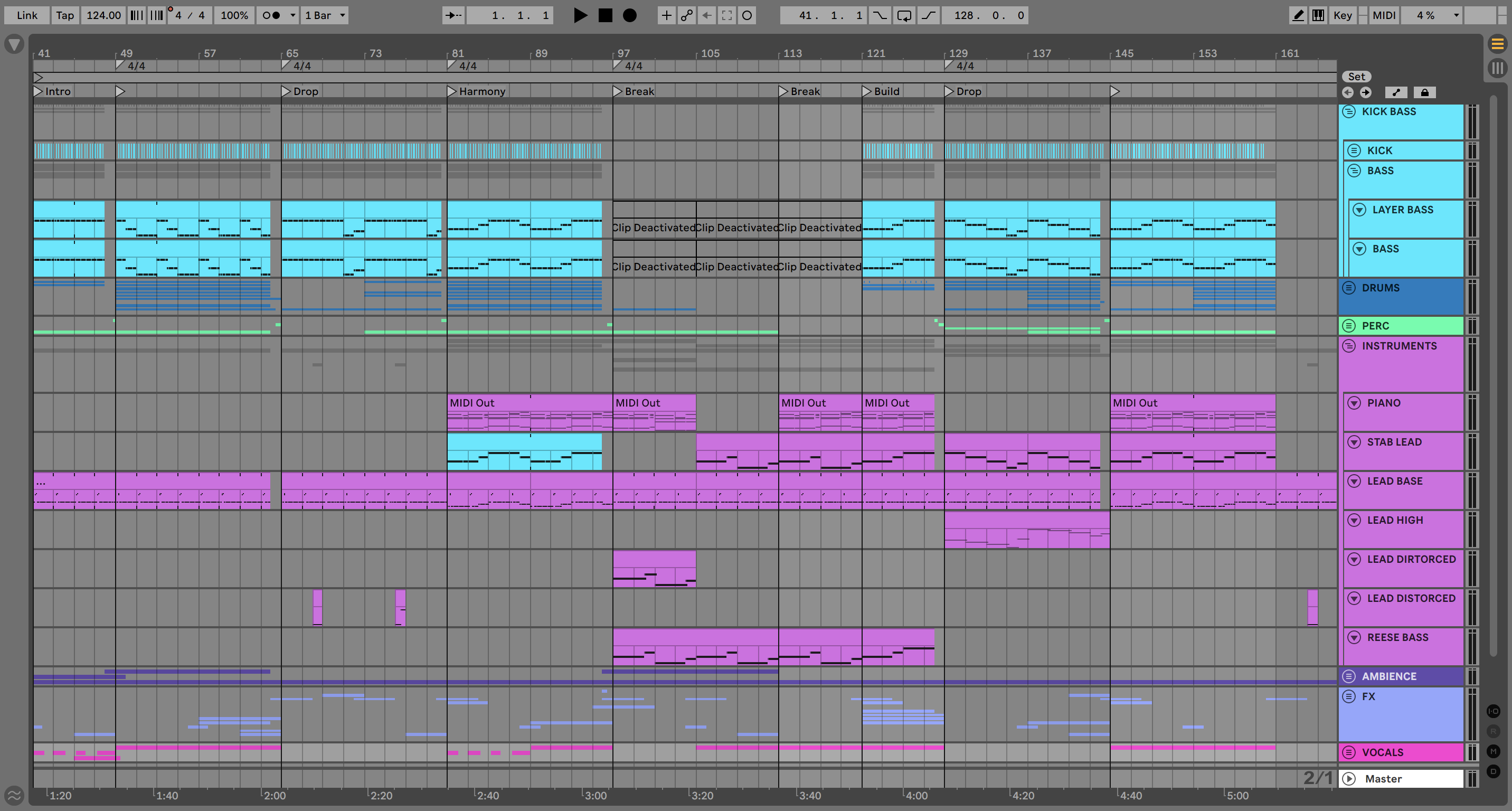Click the Phase Nudge Down icon
This screenshot has height=811, width=1512.
tap(136, 15)
